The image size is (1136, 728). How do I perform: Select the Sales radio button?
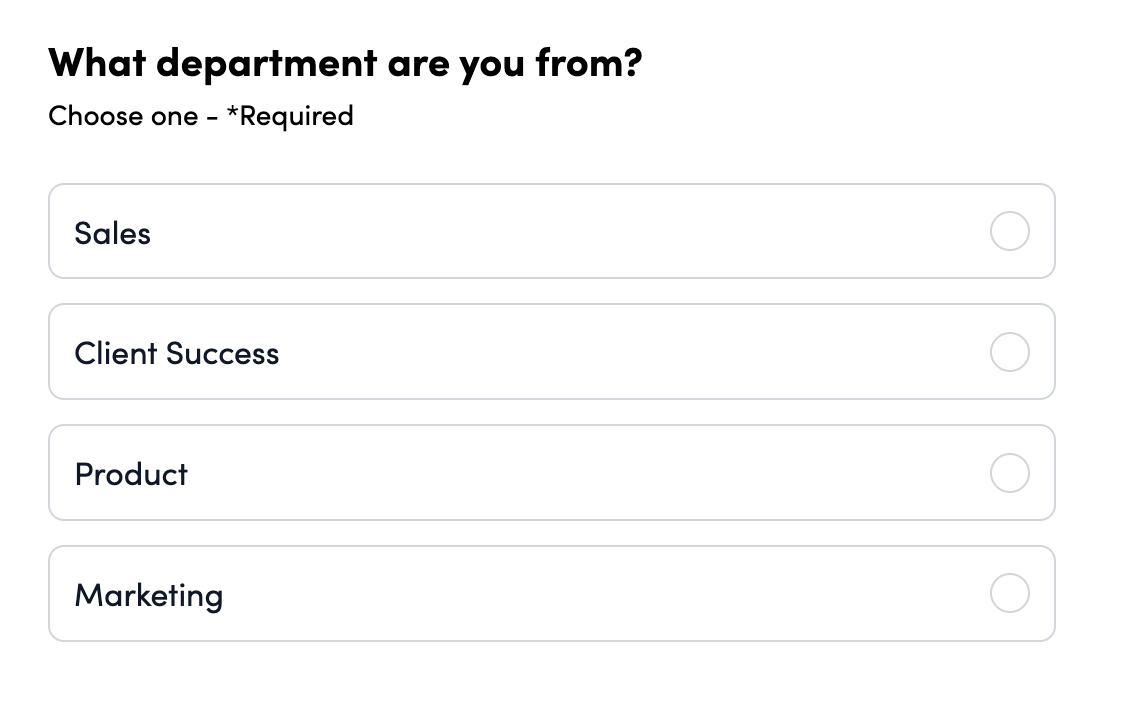pyautogui.click(x=1009, y=231)
